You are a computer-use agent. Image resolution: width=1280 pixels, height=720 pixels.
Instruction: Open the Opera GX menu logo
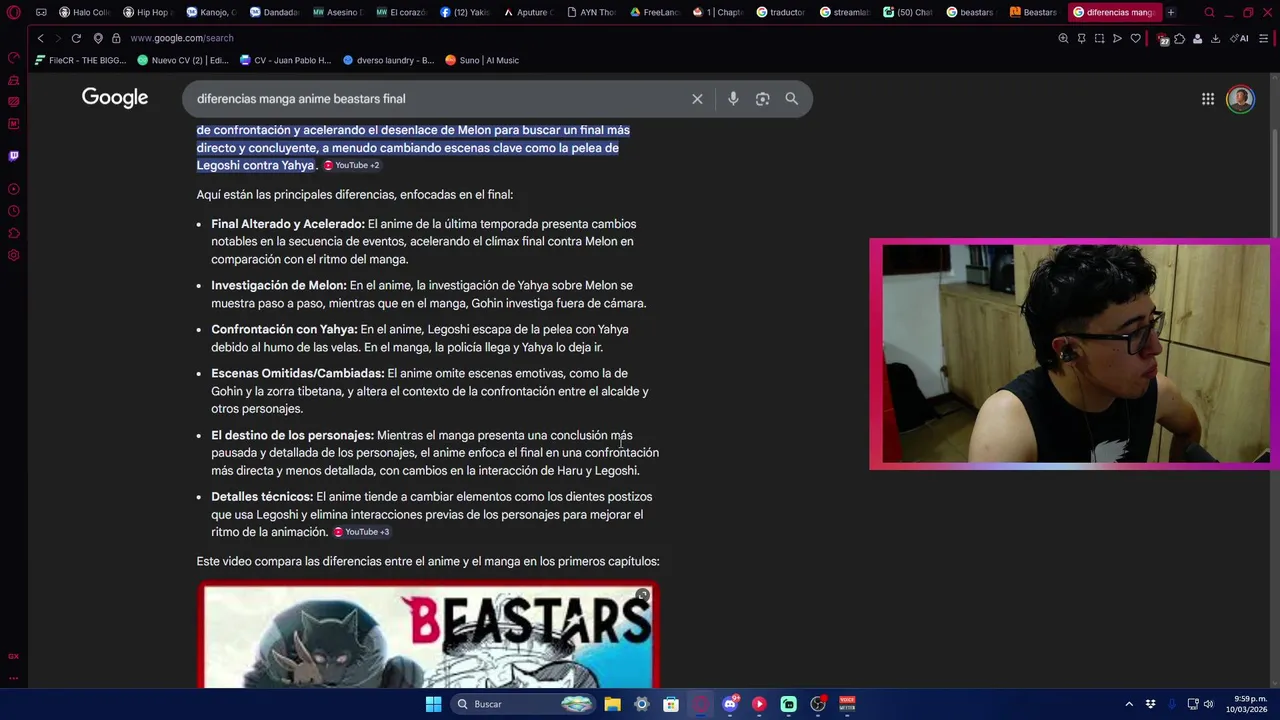click(13, 13)
